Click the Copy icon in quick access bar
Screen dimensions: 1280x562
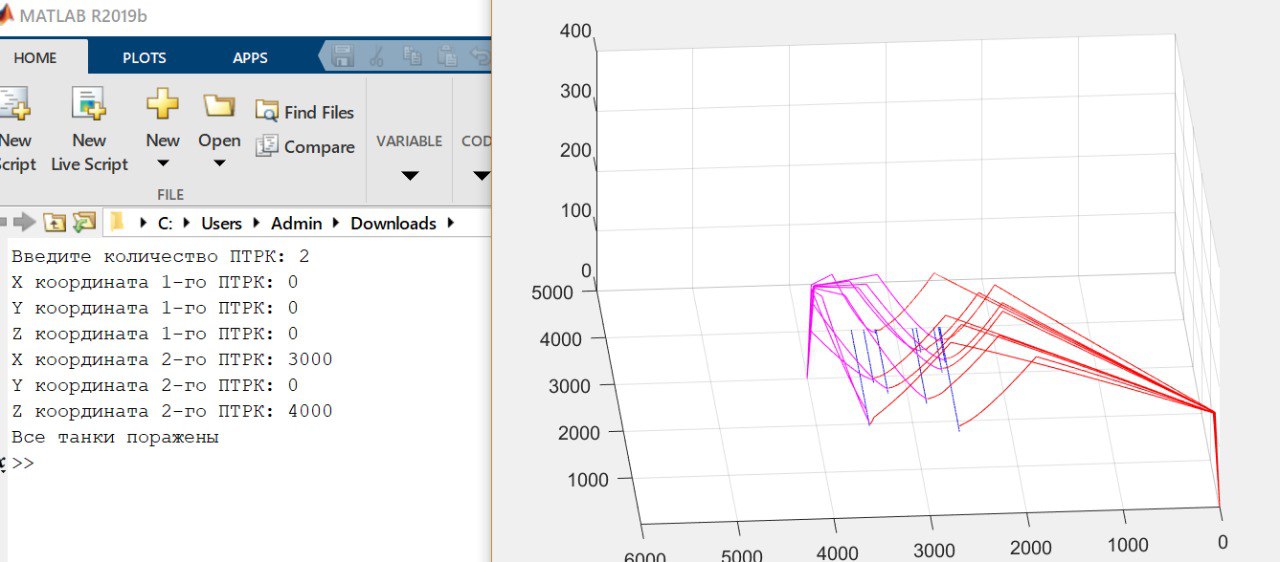click(x=412, y=57)
